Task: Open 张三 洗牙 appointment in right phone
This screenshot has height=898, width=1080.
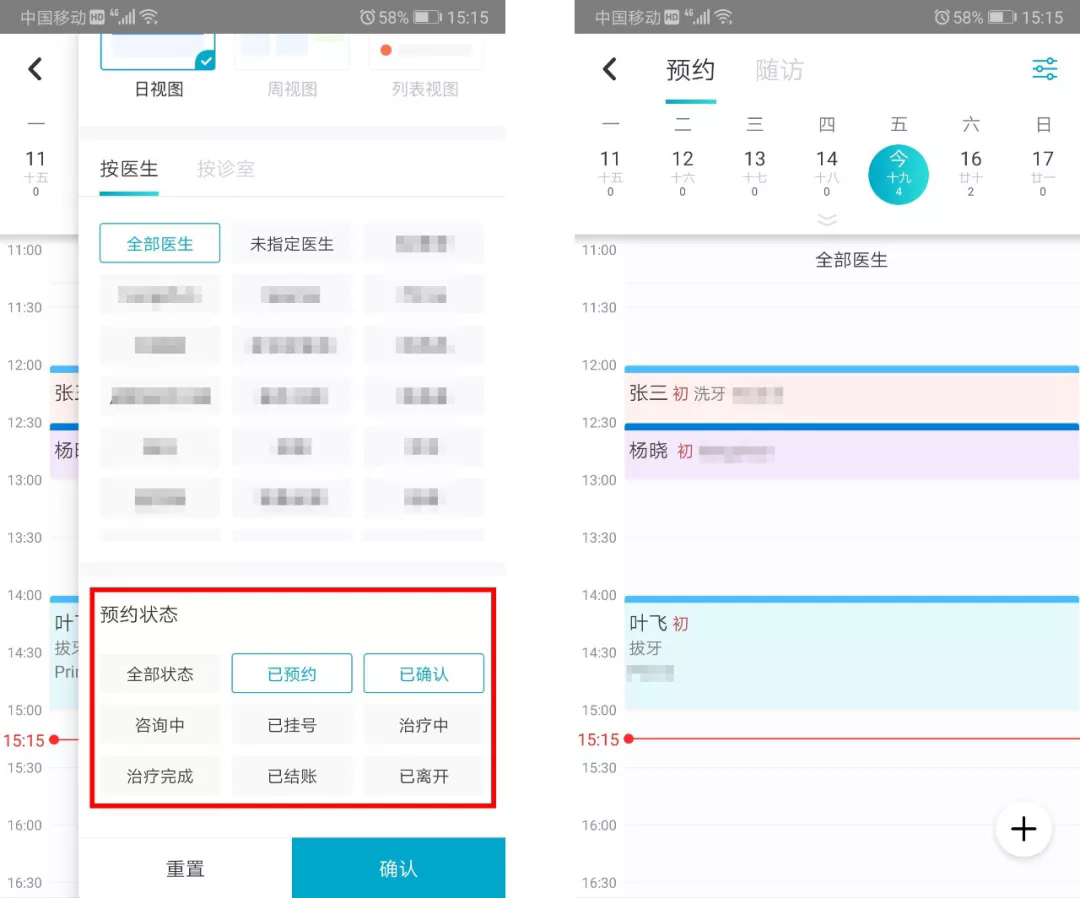Action: pyautogui.click(x=851, y=395)
